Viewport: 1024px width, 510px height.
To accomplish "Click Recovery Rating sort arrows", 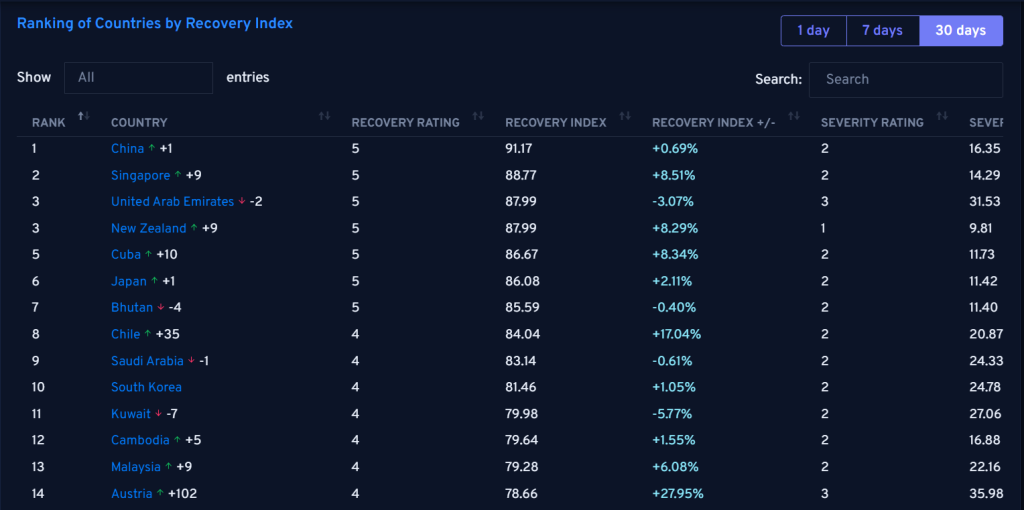I will (x=478, y=116).
